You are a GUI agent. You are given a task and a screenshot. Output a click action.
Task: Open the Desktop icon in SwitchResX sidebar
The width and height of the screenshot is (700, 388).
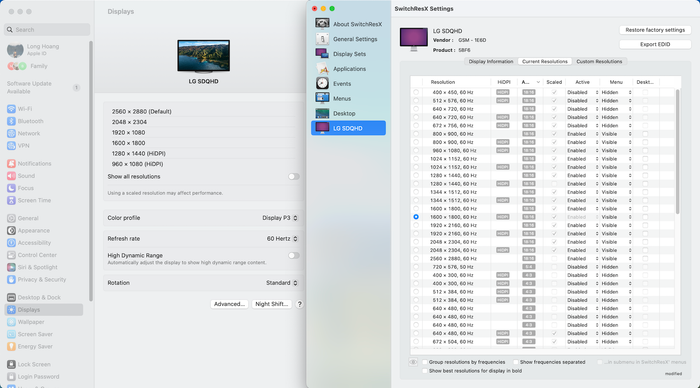click(322, 113)
